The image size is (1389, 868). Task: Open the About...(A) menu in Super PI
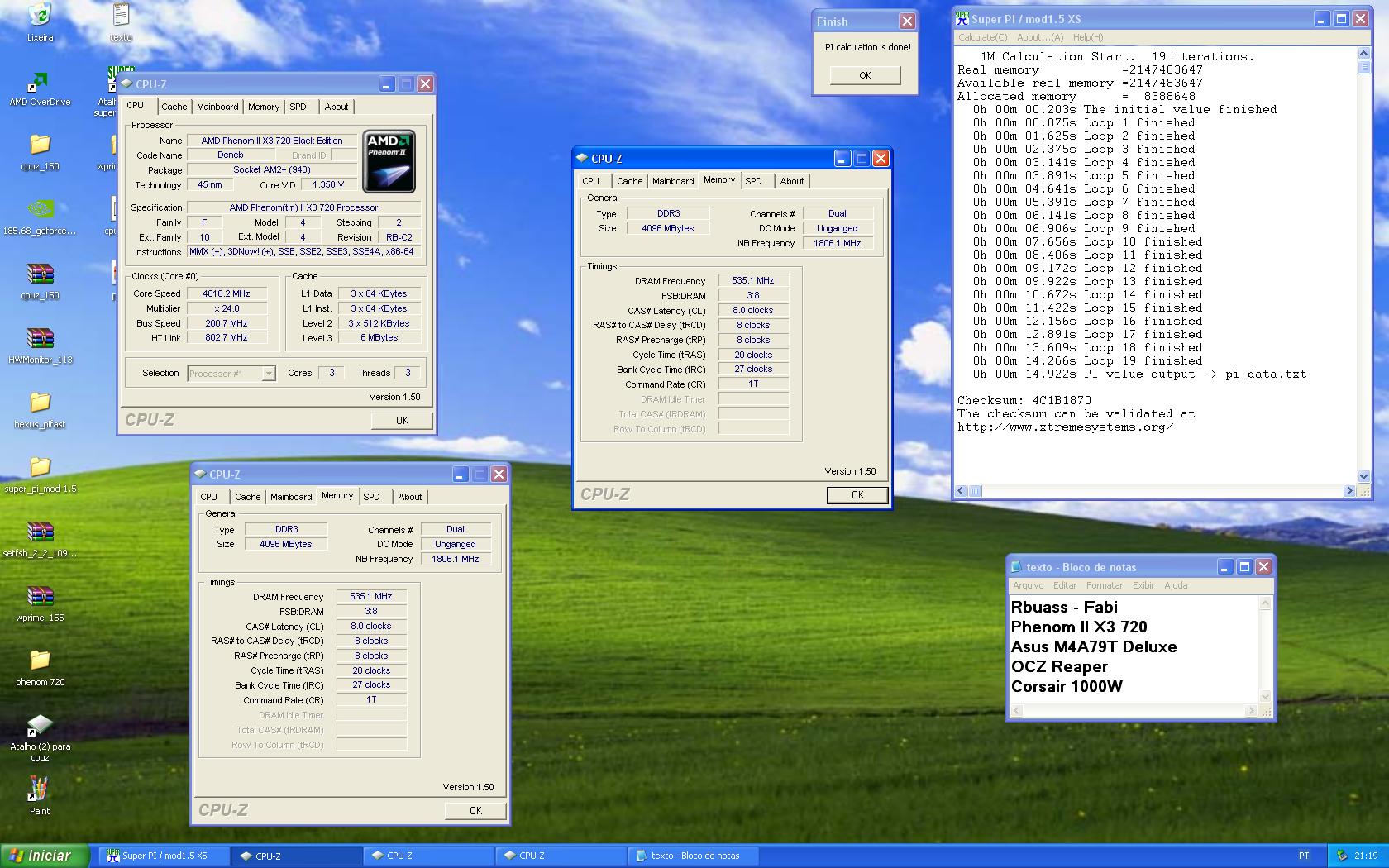pos(1040,37)
